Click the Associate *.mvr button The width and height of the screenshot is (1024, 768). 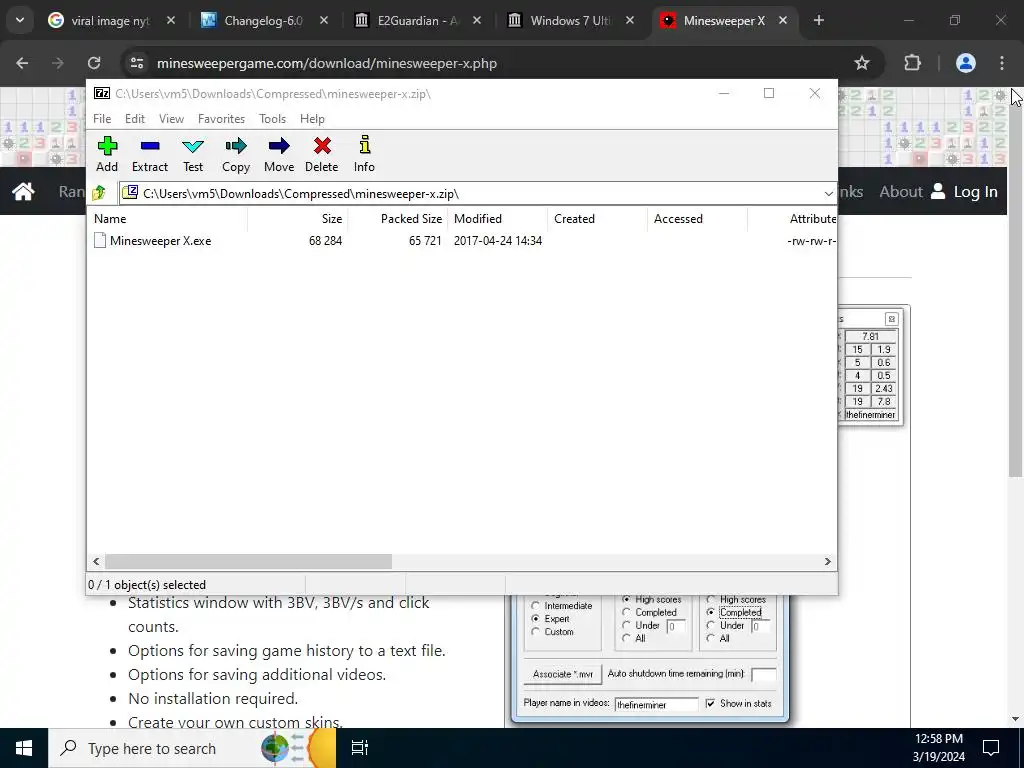(562, 674)
